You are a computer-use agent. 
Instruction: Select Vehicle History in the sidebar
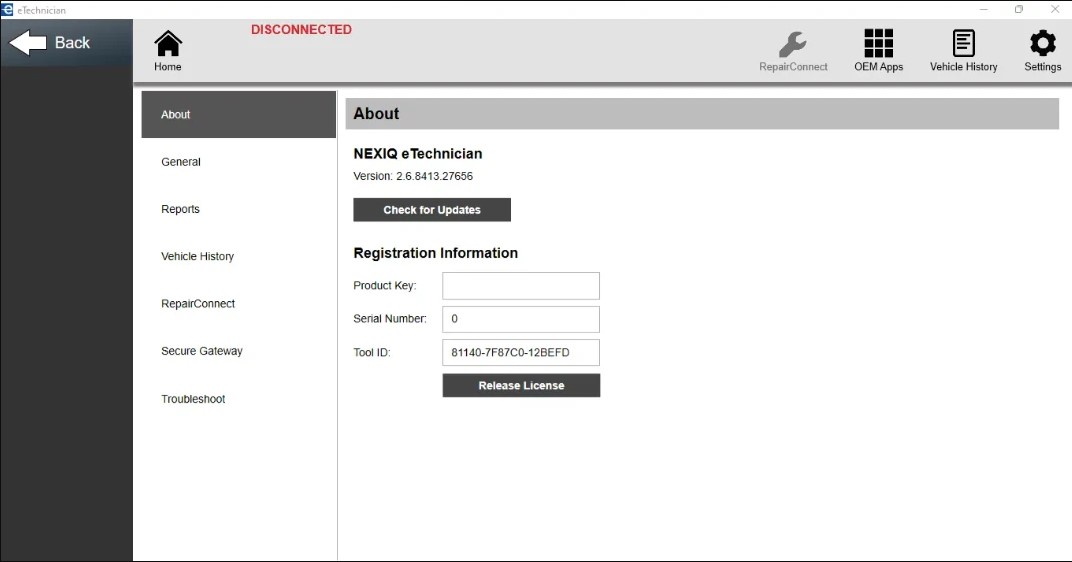click(197, 257)
